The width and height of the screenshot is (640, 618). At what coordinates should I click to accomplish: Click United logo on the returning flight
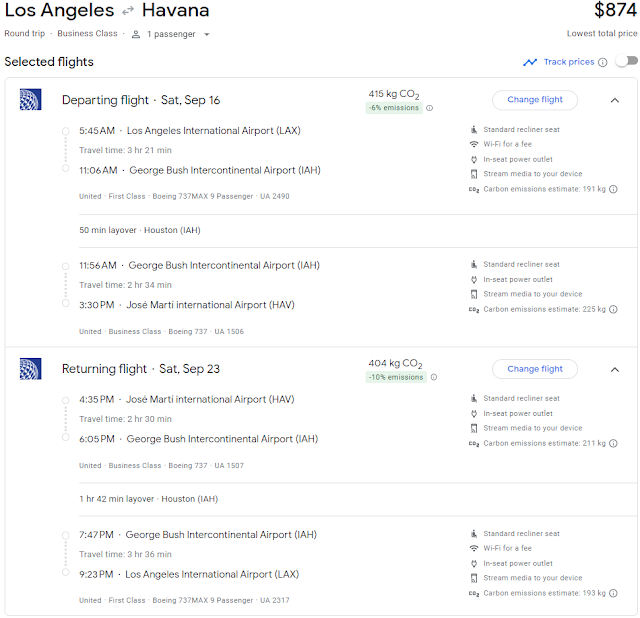pos(30,368)
